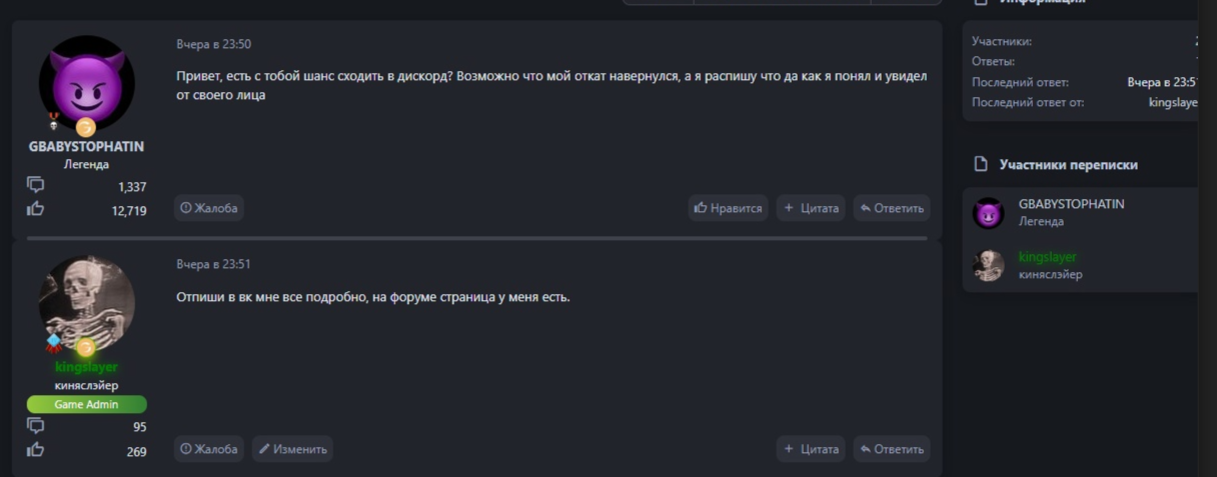Click the small devil avatar in participants list
1217x477 pixels.
click(x=988, y=213)
